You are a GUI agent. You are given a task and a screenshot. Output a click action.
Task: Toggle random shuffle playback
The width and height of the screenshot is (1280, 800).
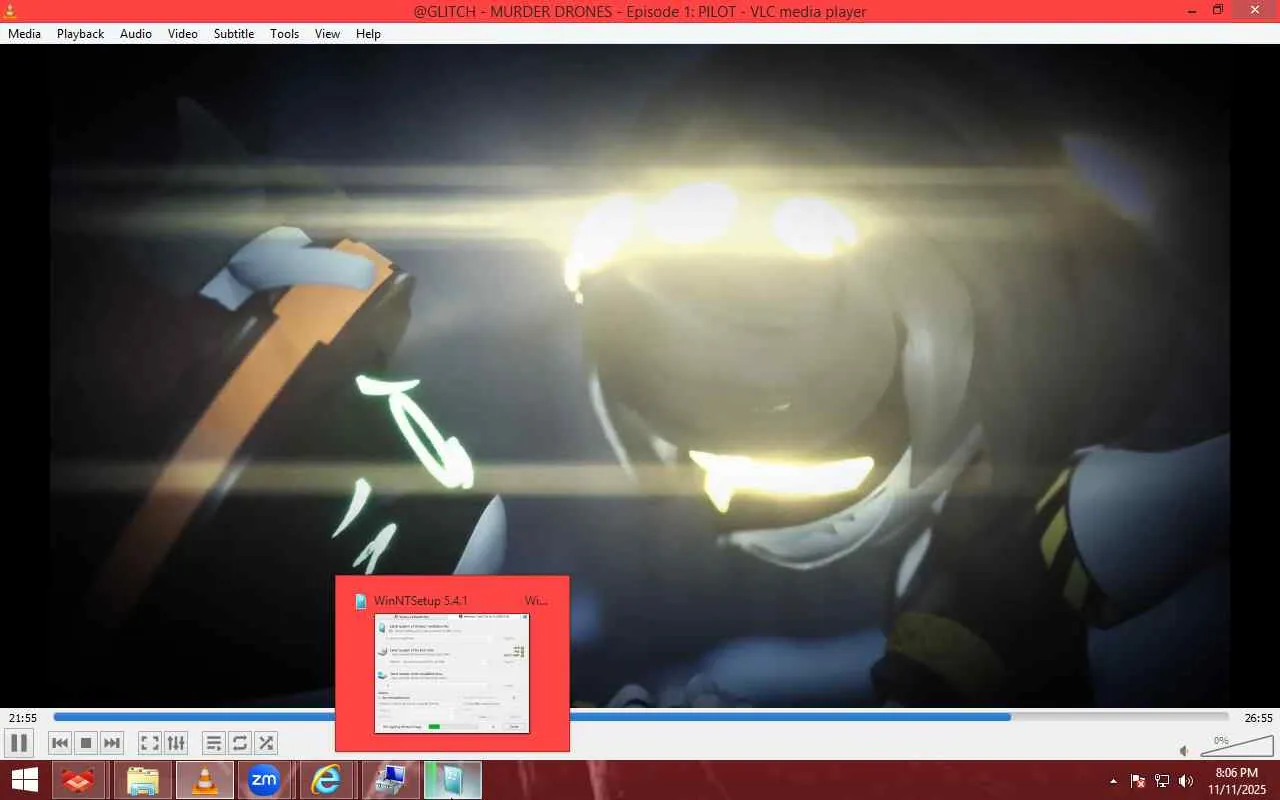(266, 743)
